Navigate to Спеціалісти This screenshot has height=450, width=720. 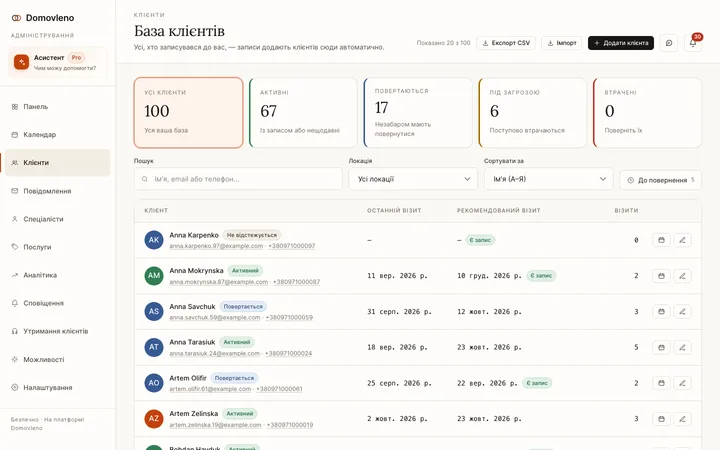(58, 219)
